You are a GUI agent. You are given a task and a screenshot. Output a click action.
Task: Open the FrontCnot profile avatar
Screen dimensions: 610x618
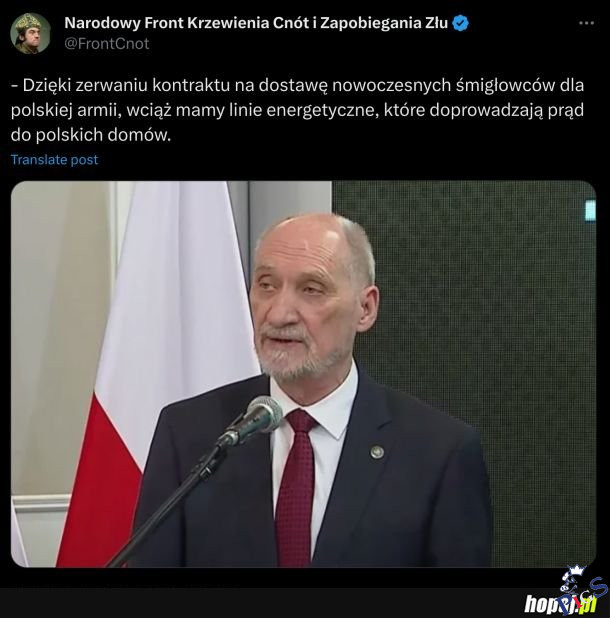(30, 33)
